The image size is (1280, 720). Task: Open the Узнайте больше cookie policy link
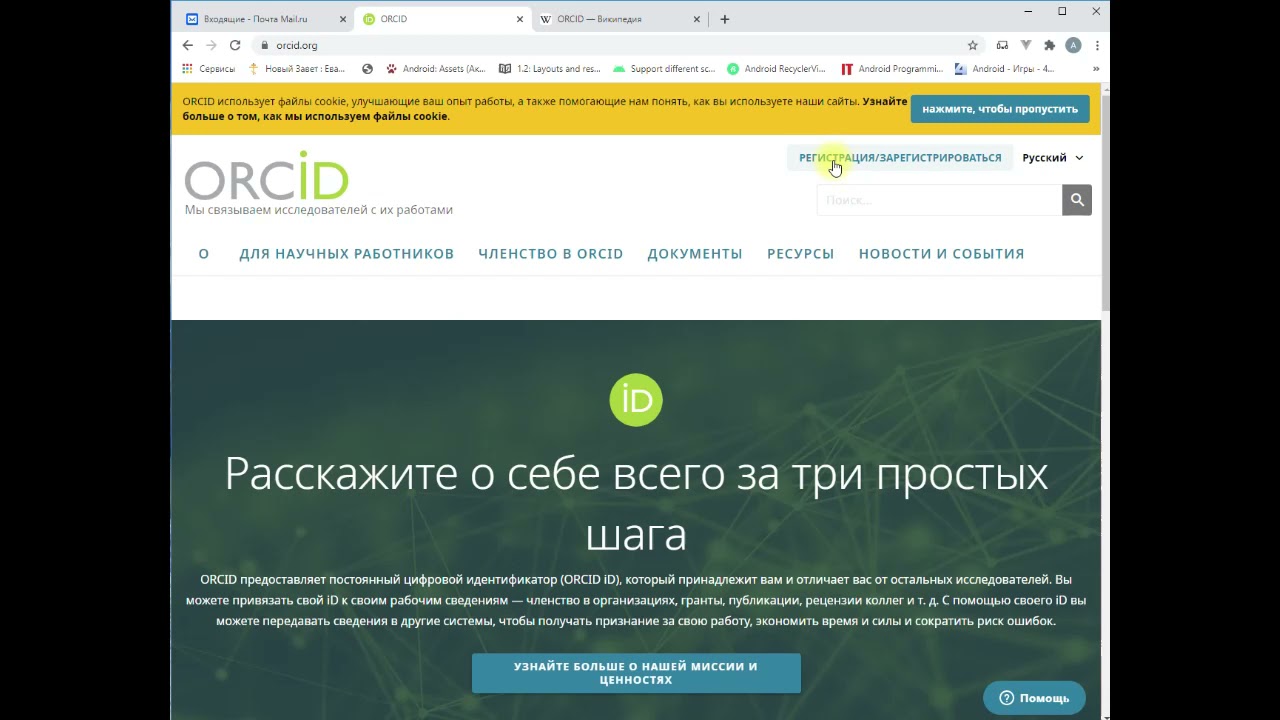[545, 109]
